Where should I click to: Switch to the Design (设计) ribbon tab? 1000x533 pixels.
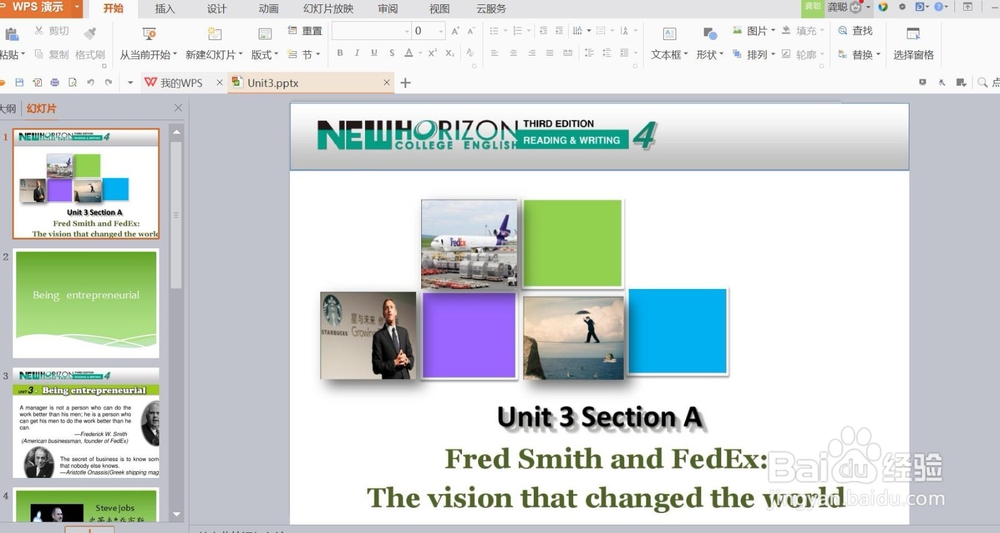coord(217,9)
